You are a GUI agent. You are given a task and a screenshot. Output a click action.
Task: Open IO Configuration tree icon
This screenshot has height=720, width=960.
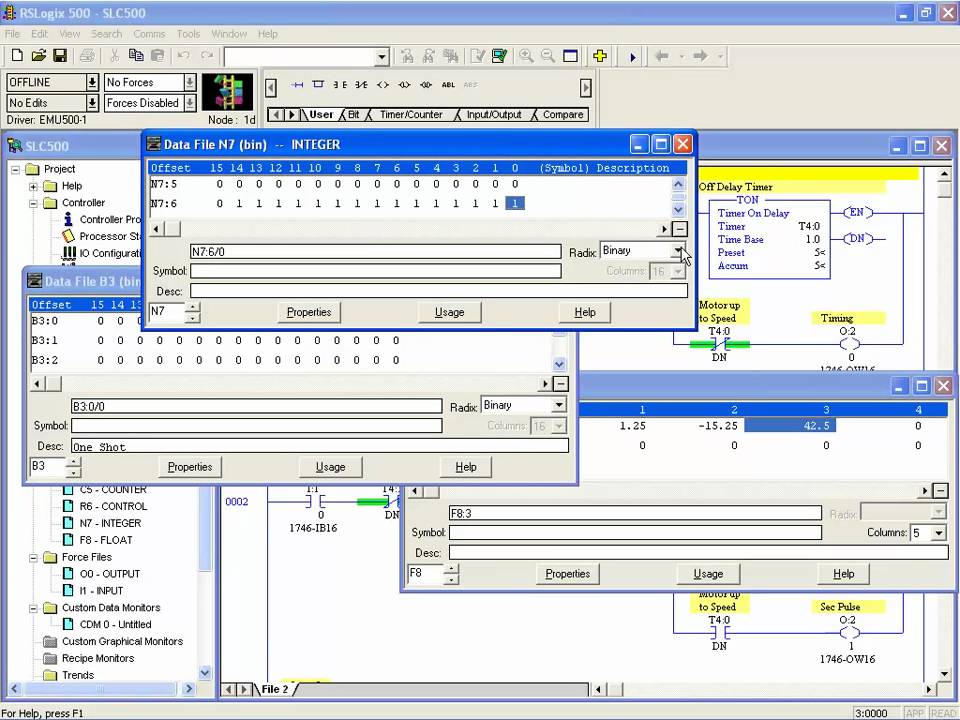pos(69,252)
